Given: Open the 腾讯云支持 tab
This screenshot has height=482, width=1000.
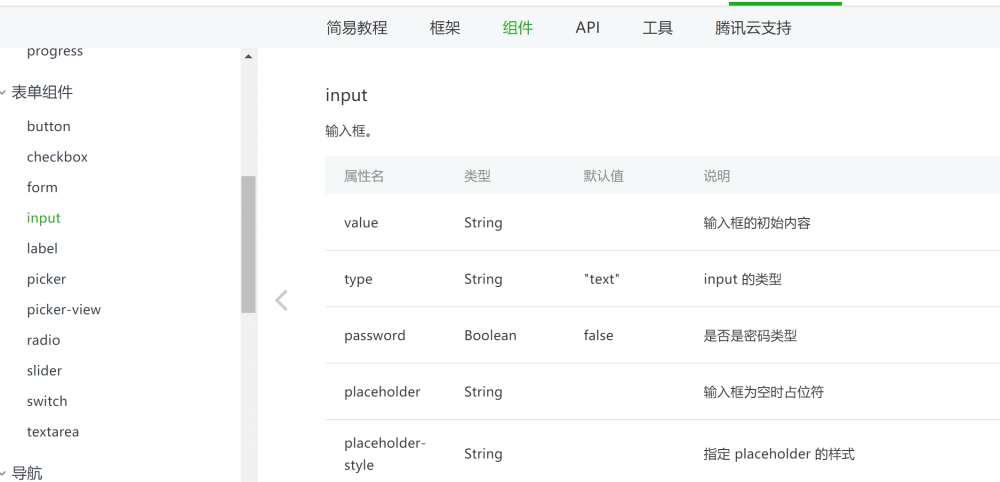Looking at the screenshot, I should pyautogui.click(x=753, y=28).
